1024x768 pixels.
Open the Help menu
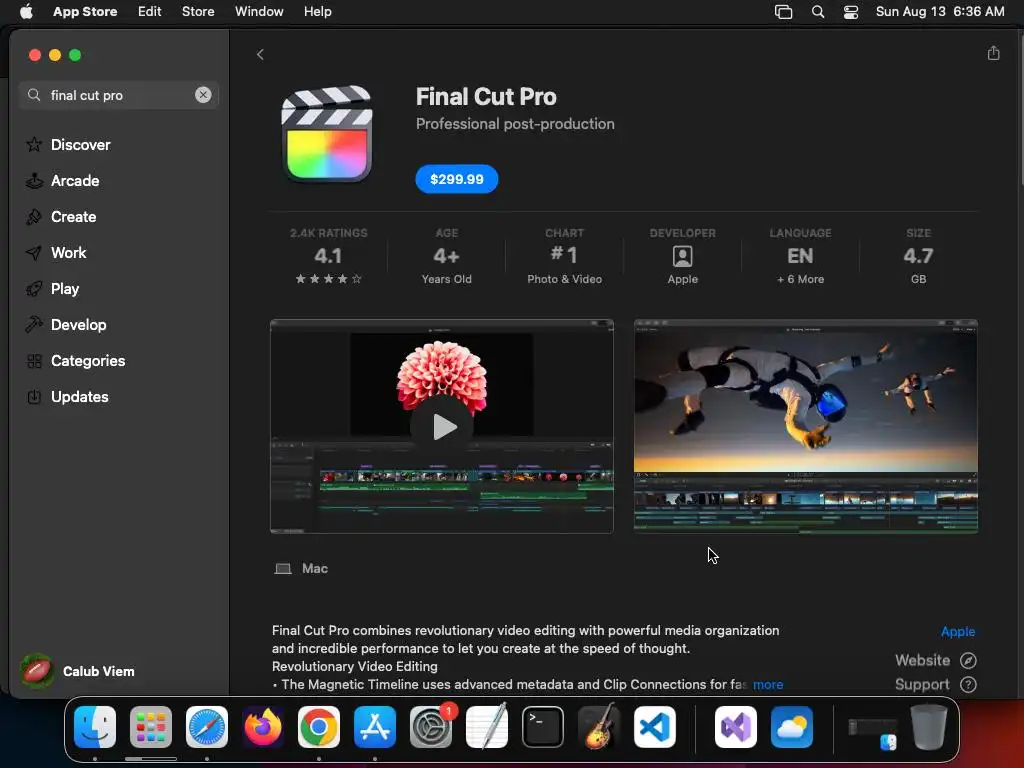click(x=317, y=12)
